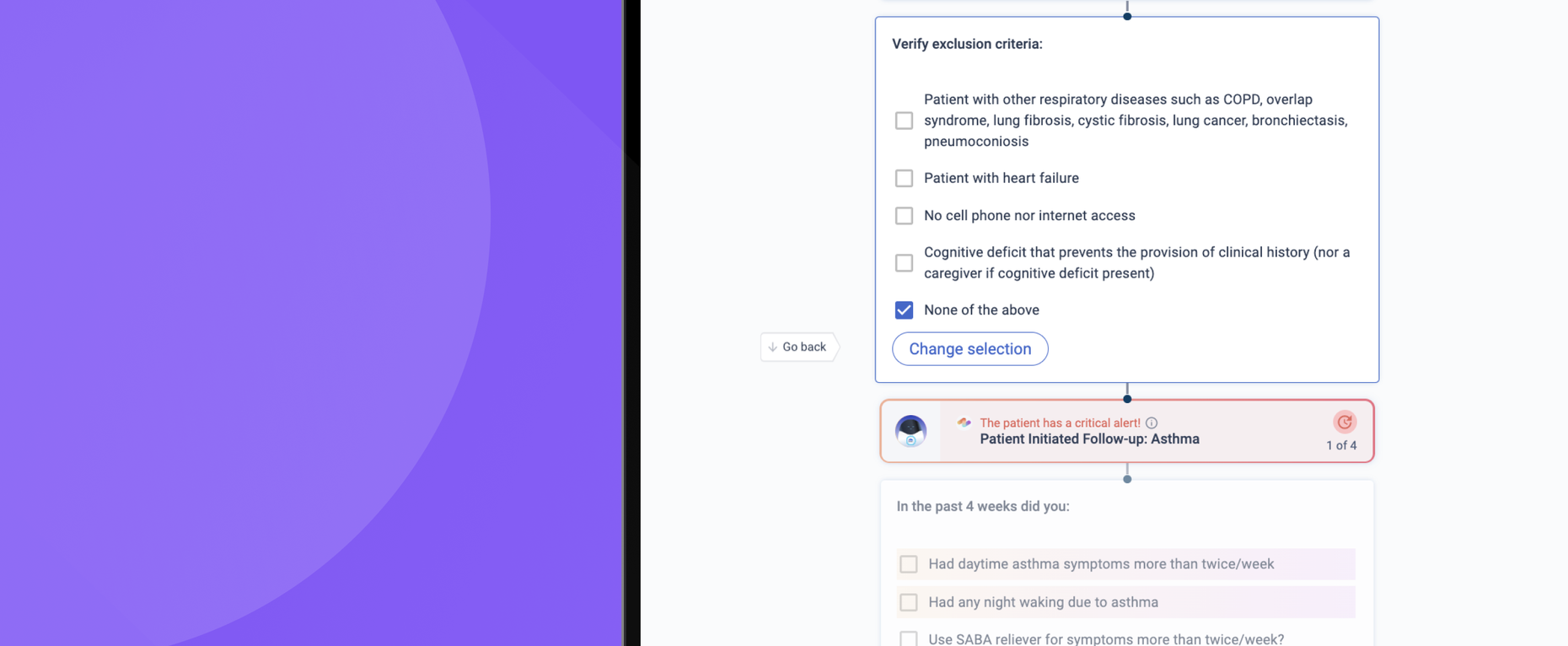
Task: Tick No cell phone nor internet access
Action: pos(904,216)
